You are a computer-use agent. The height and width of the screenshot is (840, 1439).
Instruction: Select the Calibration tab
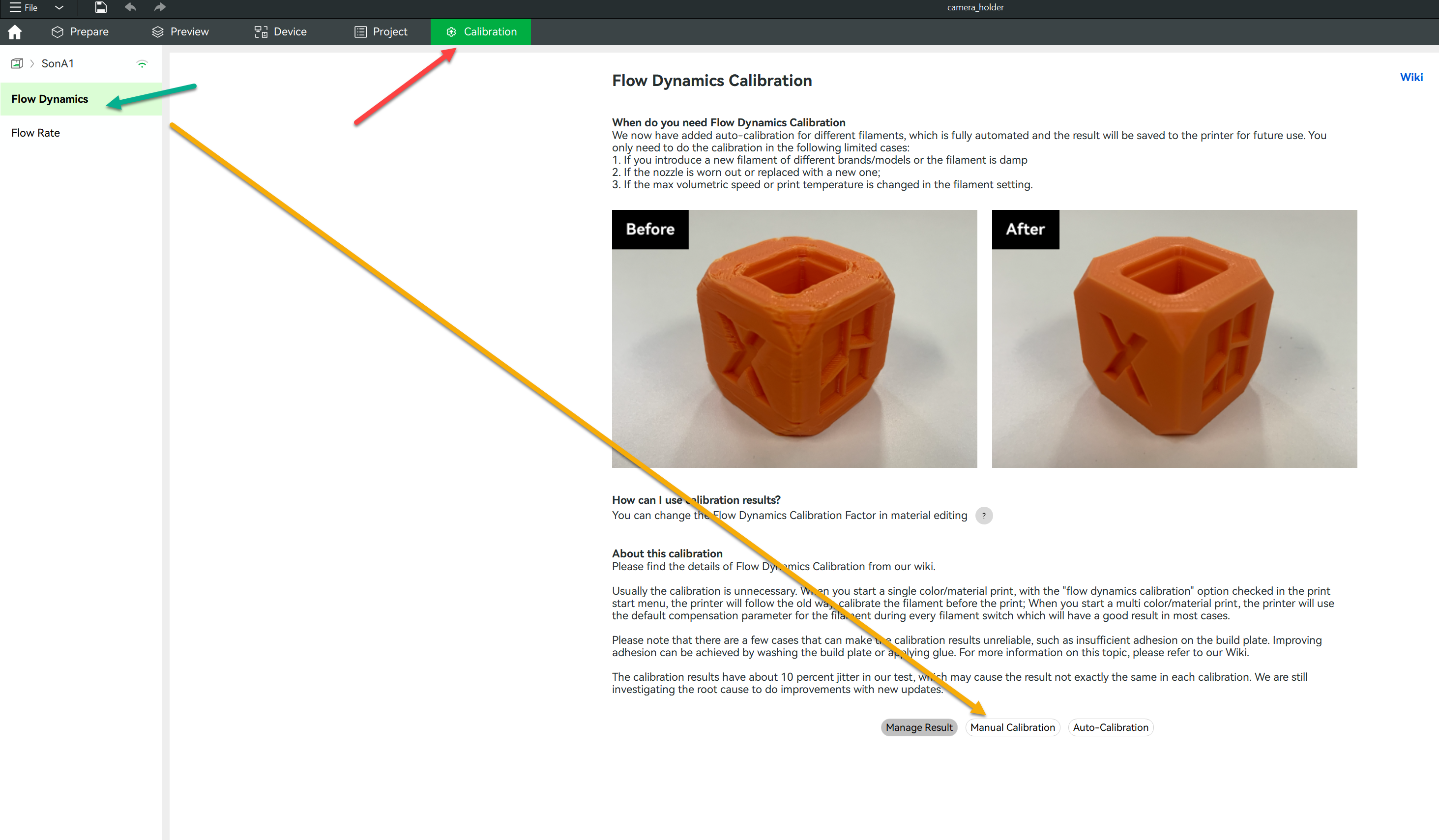481,32
